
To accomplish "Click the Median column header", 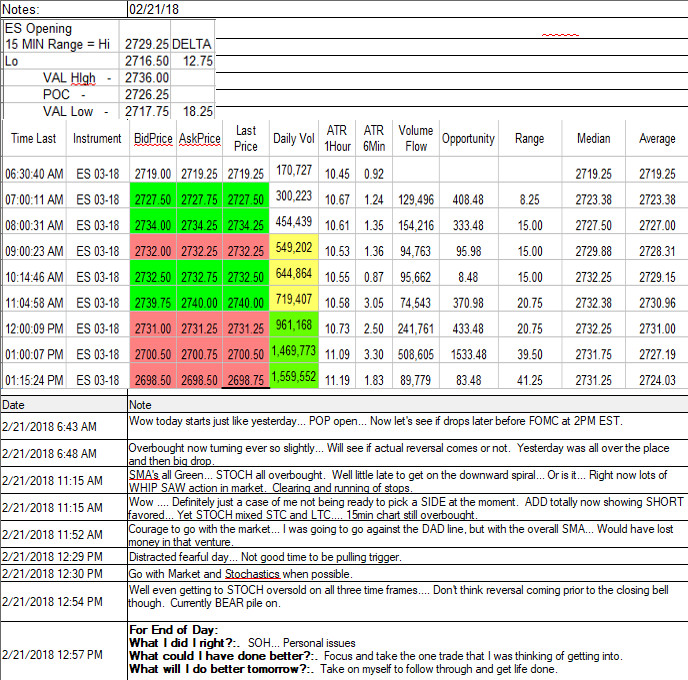I will [593, 138].
